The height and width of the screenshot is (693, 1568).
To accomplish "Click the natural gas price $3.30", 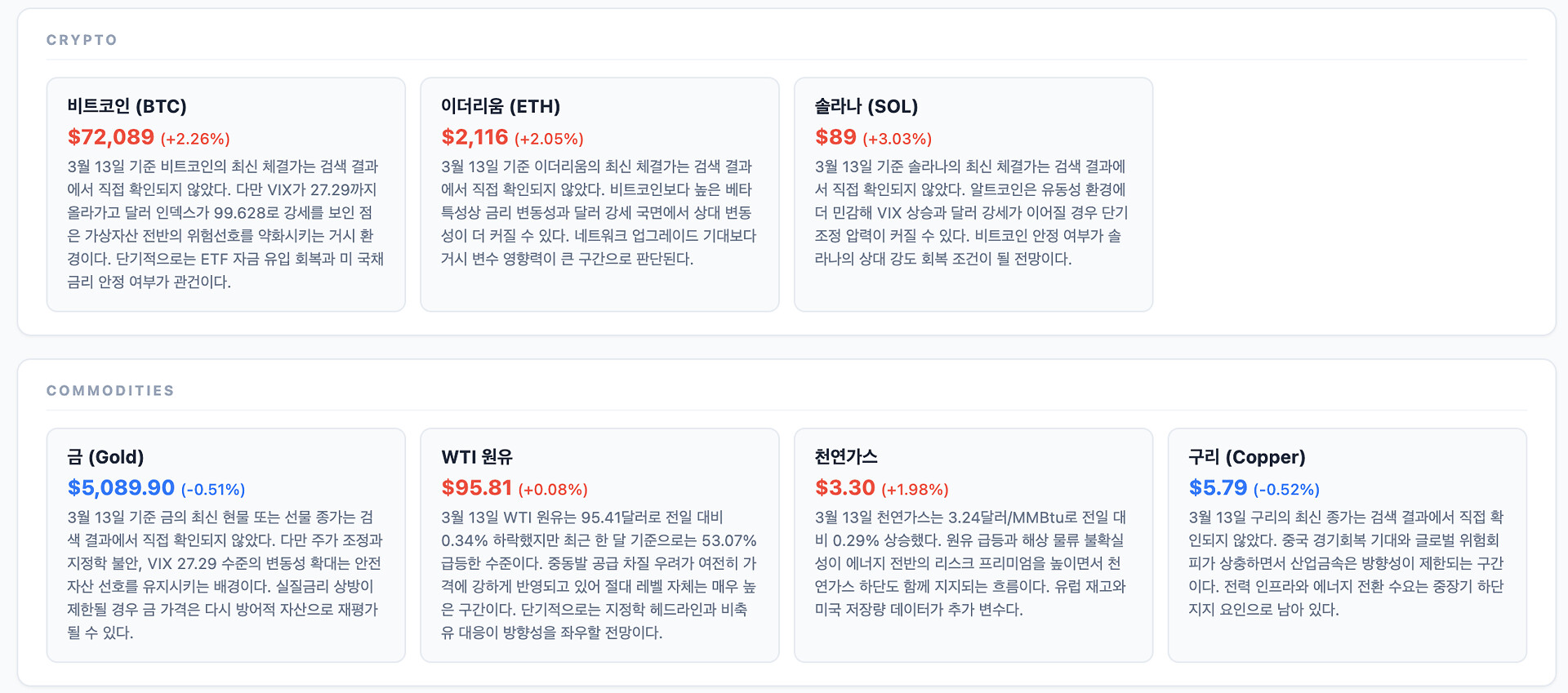I will click(844, 488).
